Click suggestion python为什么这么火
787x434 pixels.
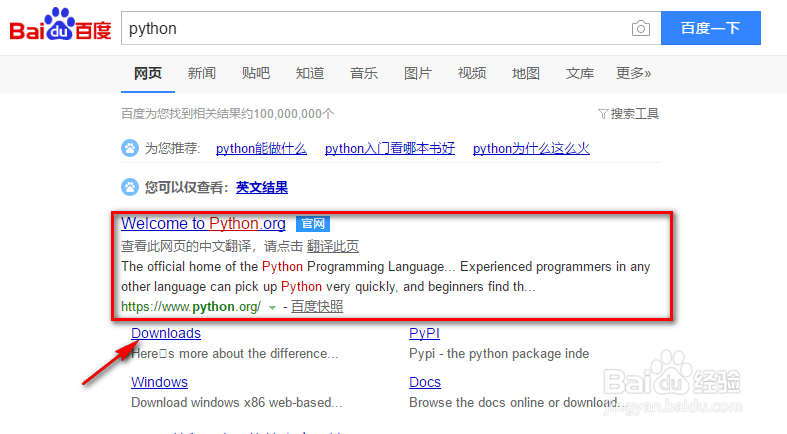(x=531, y=149)
